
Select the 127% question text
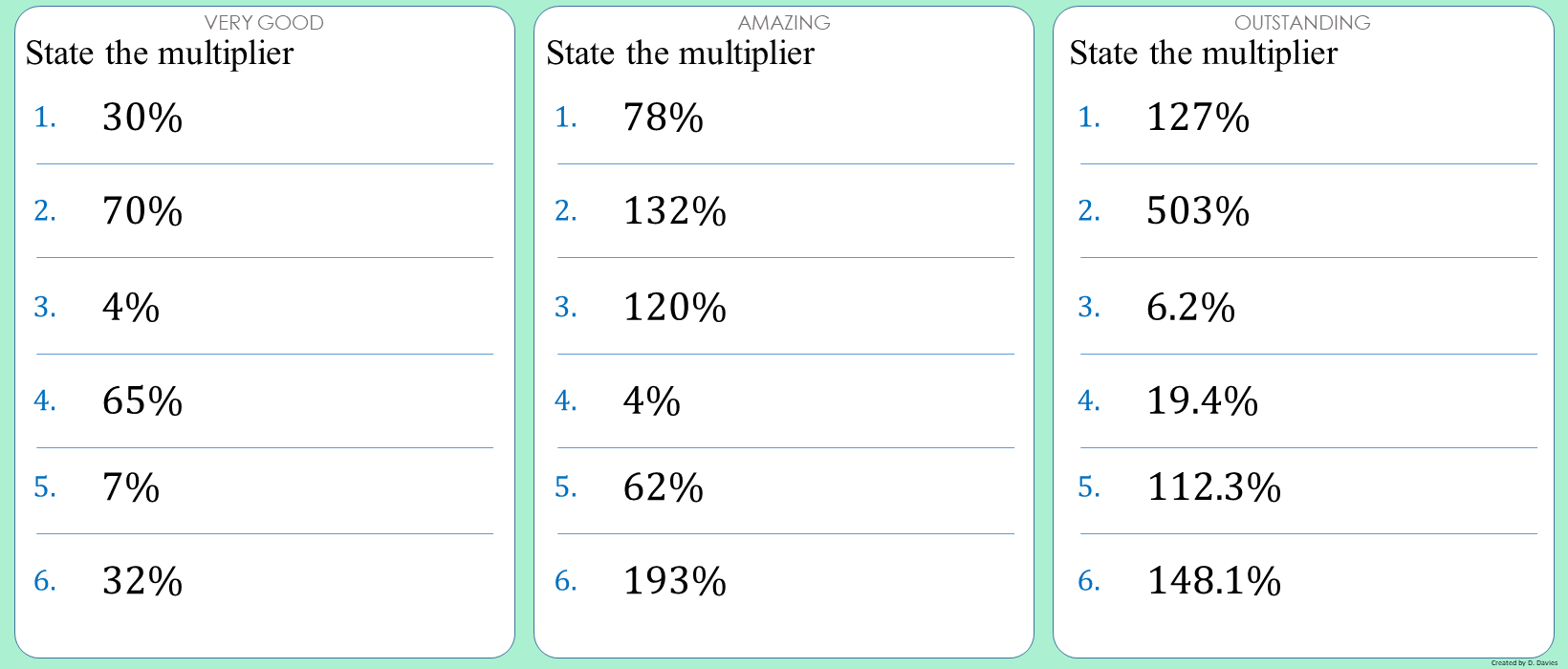coord(1198,118)
